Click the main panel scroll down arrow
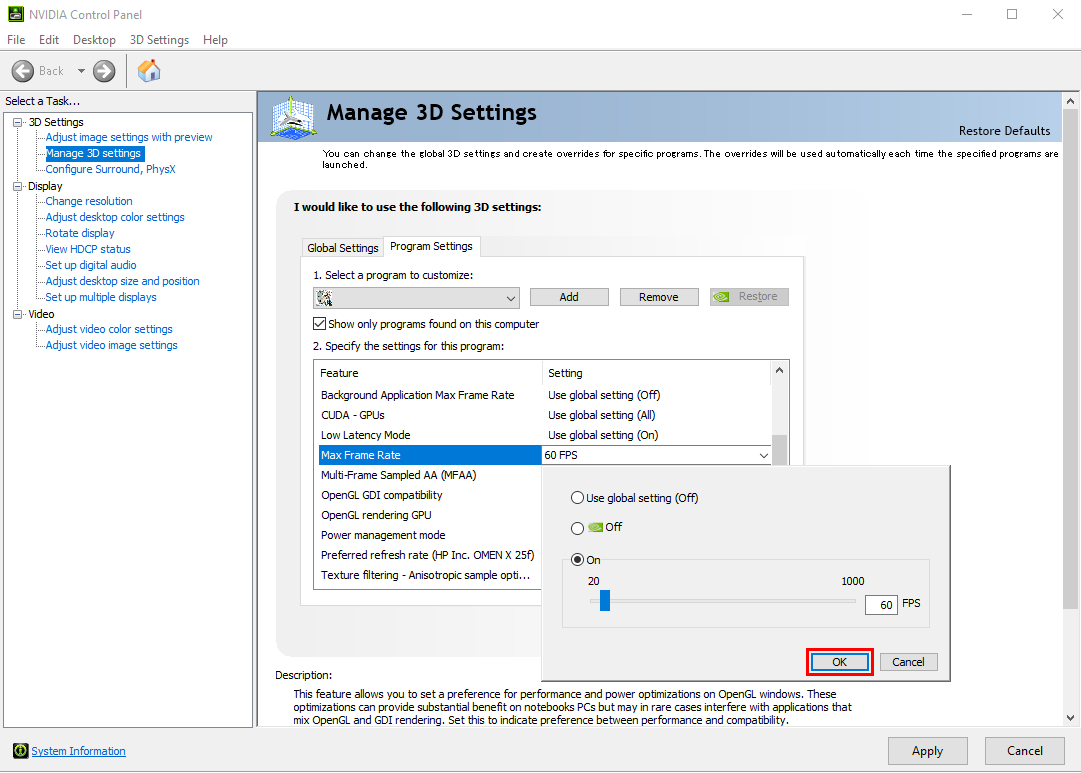 (1070, 718)
